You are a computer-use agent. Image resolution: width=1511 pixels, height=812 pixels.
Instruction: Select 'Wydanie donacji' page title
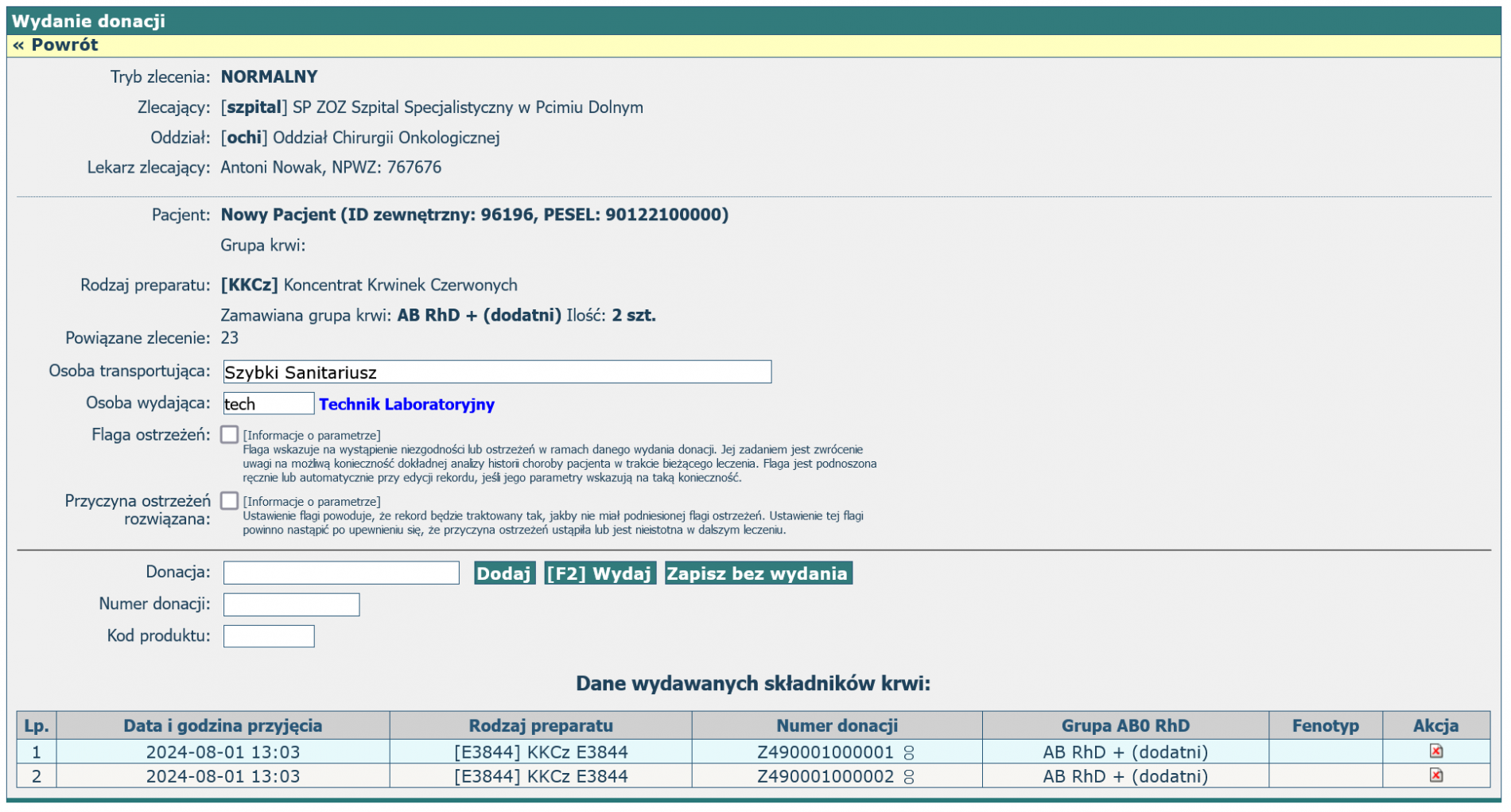(x=88, y=21)
